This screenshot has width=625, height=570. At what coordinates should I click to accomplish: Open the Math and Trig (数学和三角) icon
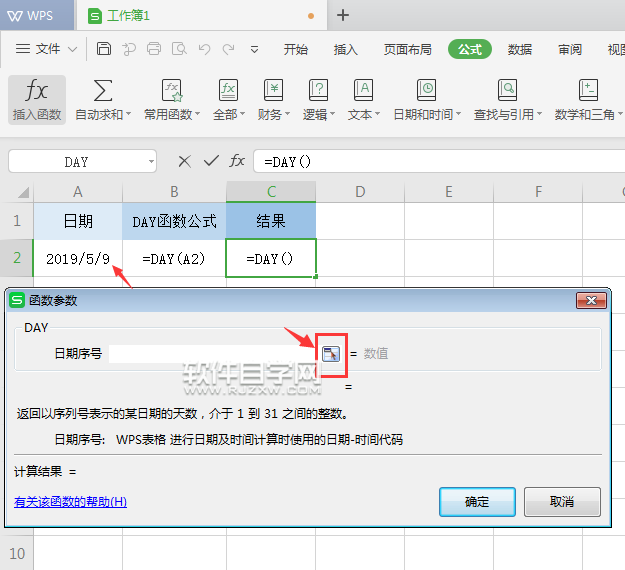click(x=588, y=90)
